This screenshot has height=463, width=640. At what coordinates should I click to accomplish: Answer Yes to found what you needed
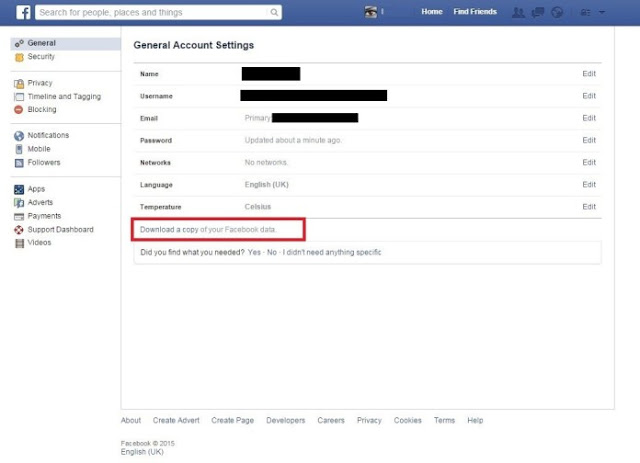tap(254, 252)
